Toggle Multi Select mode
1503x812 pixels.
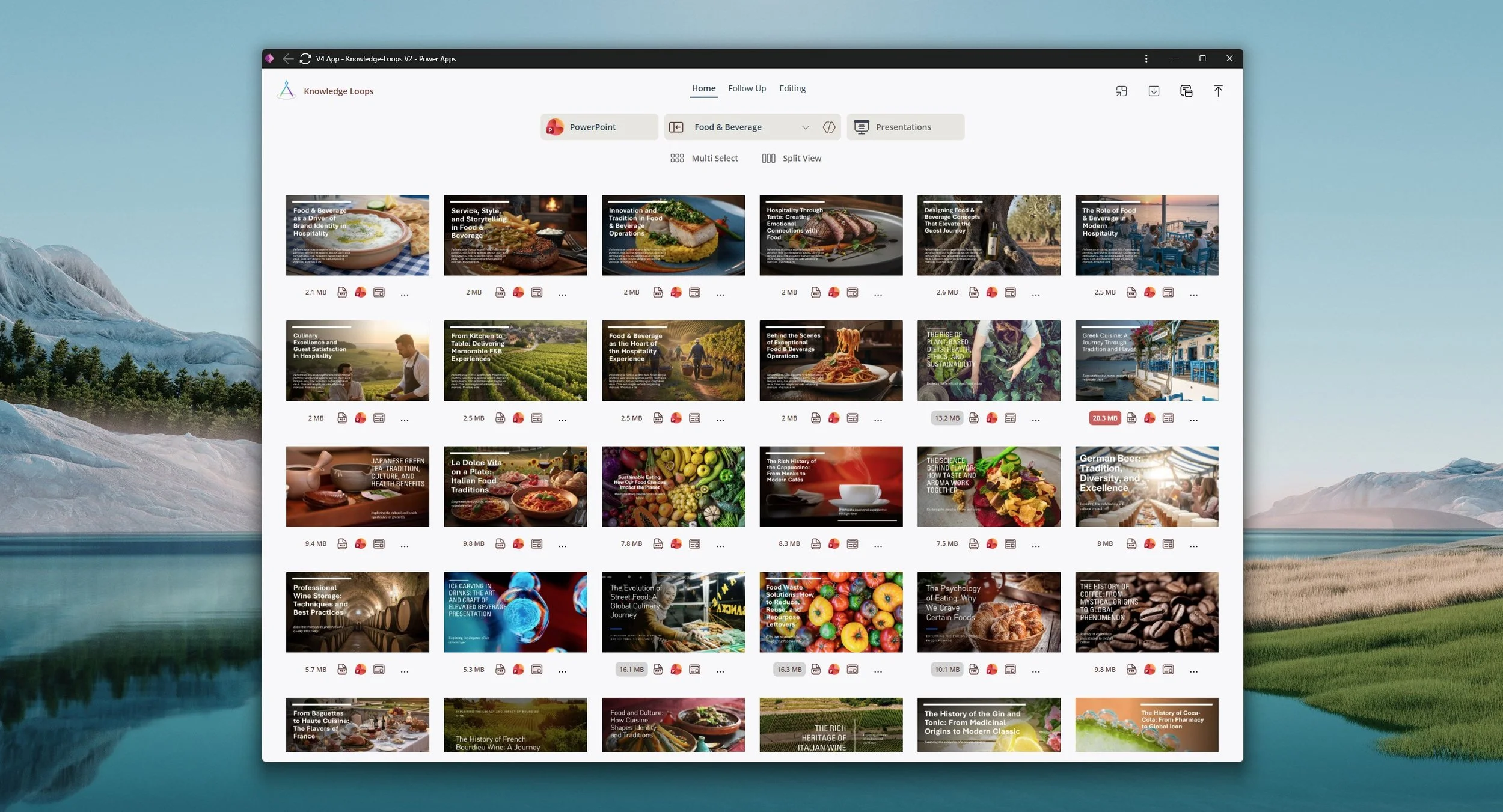pos(704,158)
